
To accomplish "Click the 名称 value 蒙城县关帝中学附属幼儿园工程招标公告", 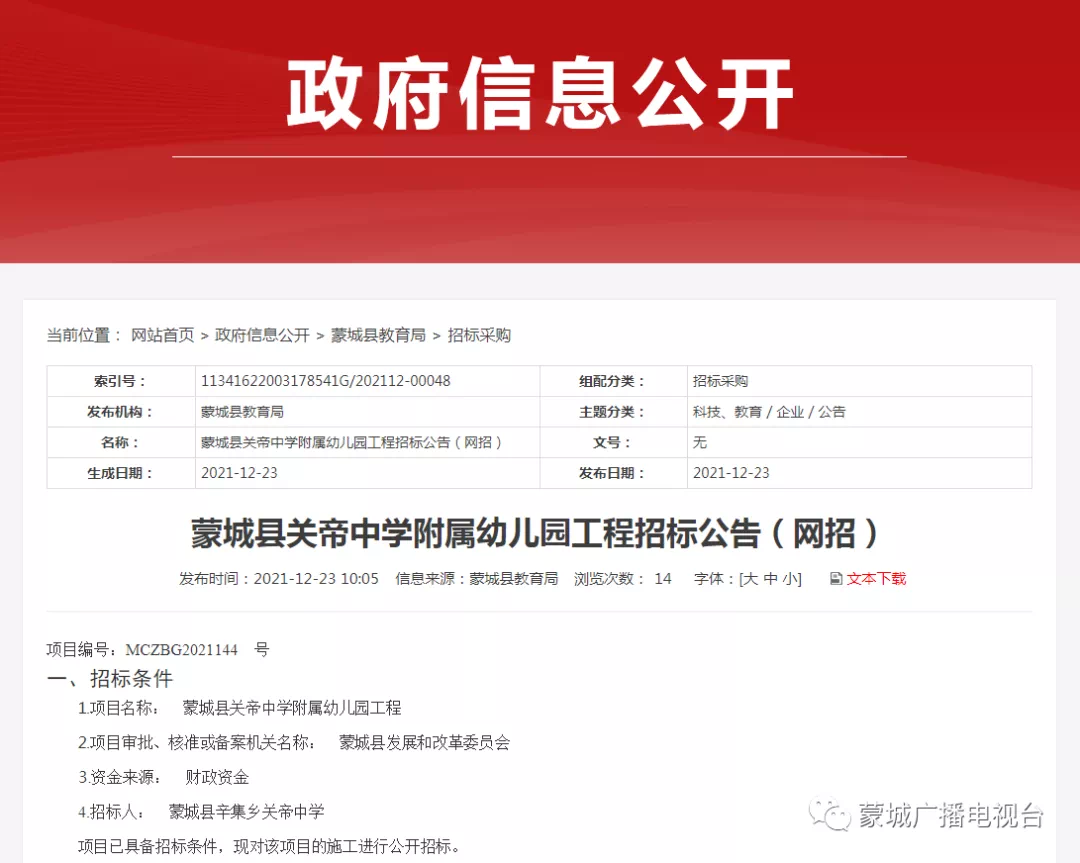I will pos(351,442).
